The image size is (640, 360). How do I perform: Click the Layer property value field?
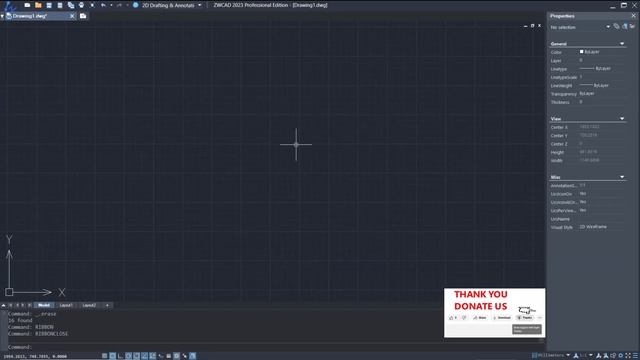pyautogui.click(x=602, y=60)
